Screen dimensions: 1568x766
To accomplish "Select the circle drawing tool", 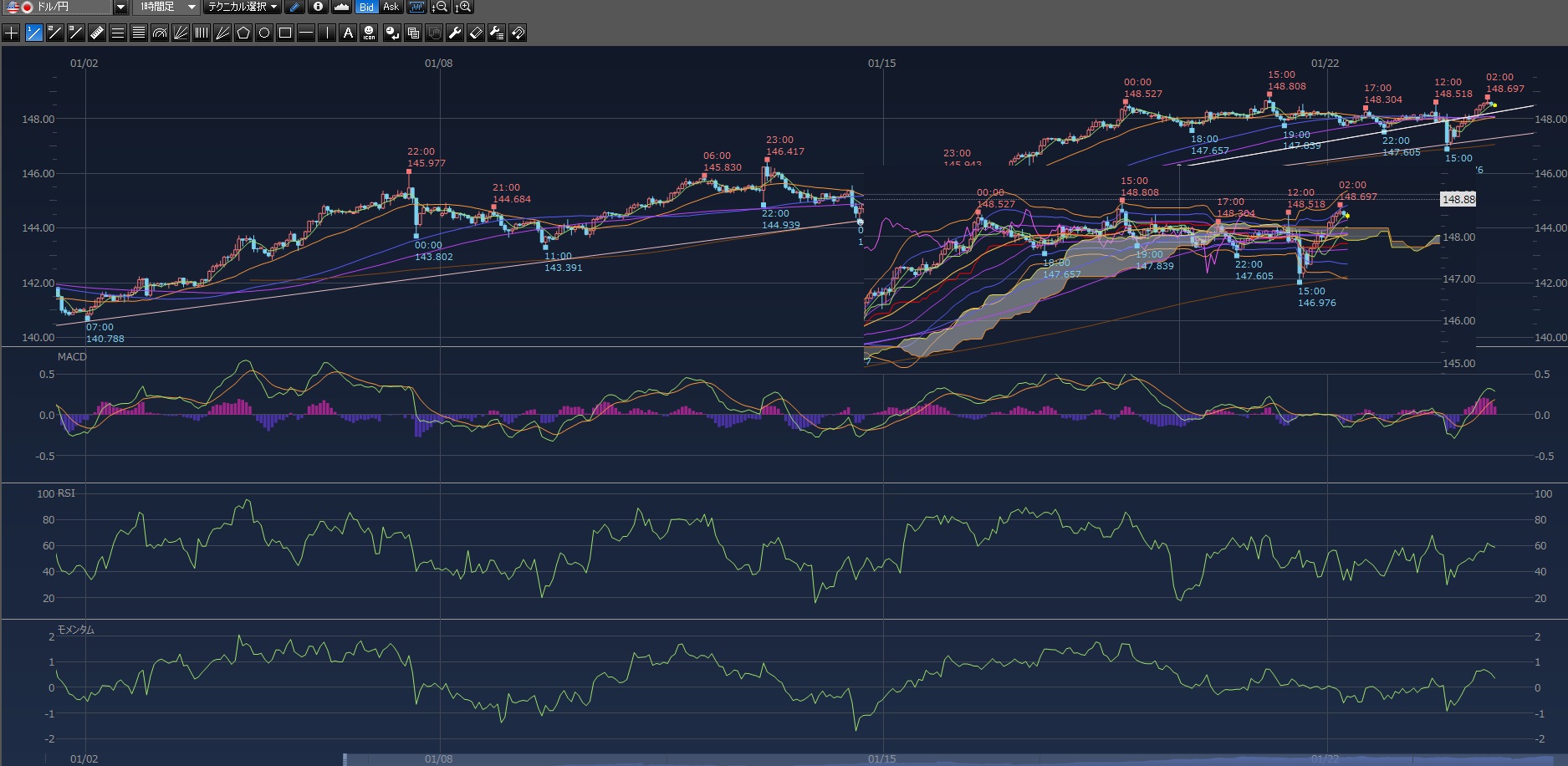I will click(x=264, y=33).
